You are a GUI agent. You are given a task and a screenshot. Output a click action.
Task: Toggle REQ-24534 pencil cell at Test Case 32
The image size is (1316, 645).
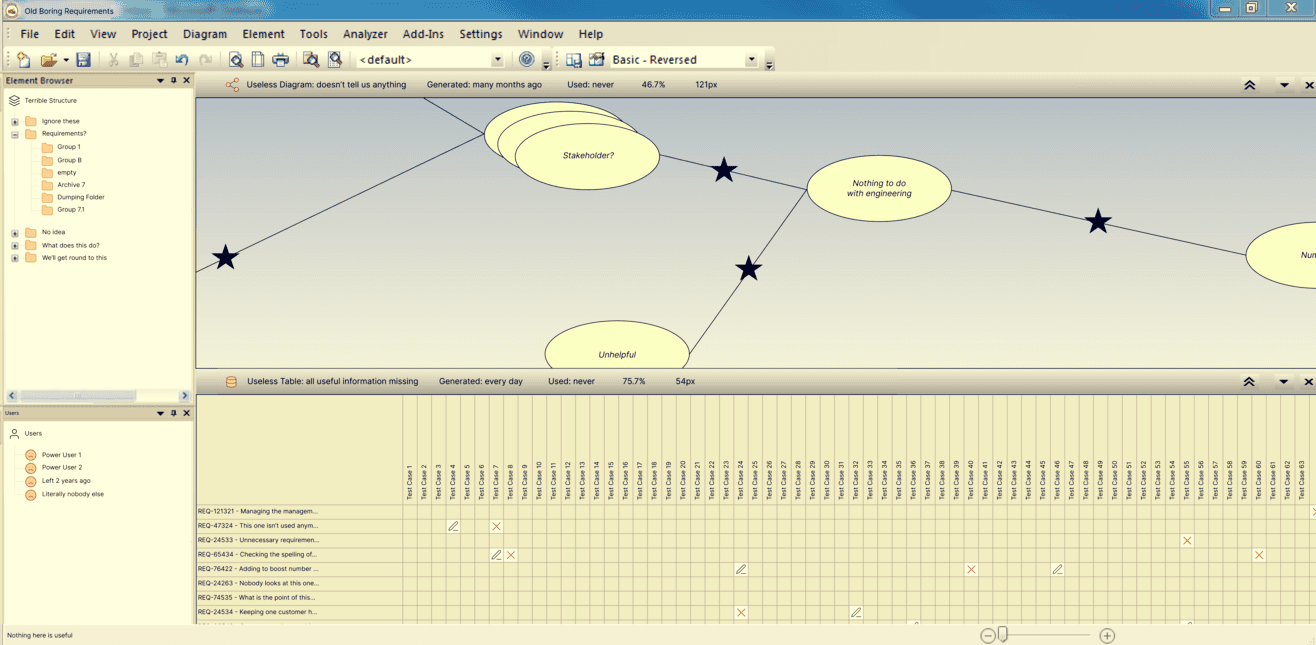tap(856, 612)
